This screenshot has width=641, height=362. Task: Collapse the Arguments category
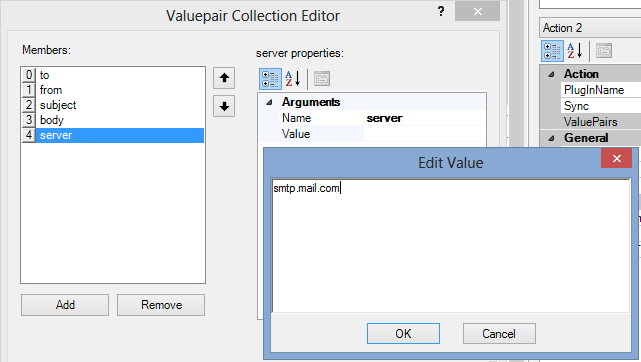point(269,102)
